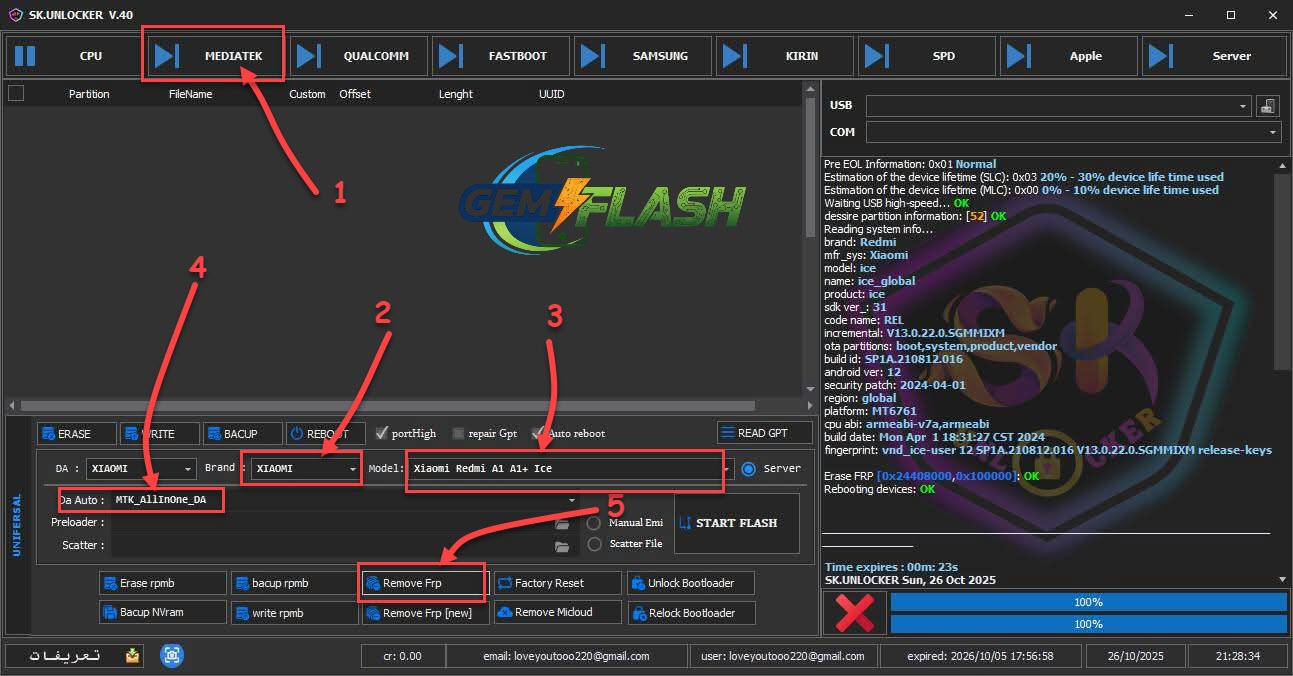
Task: Select the FASTBOOT tab
Action: [501, 56]
